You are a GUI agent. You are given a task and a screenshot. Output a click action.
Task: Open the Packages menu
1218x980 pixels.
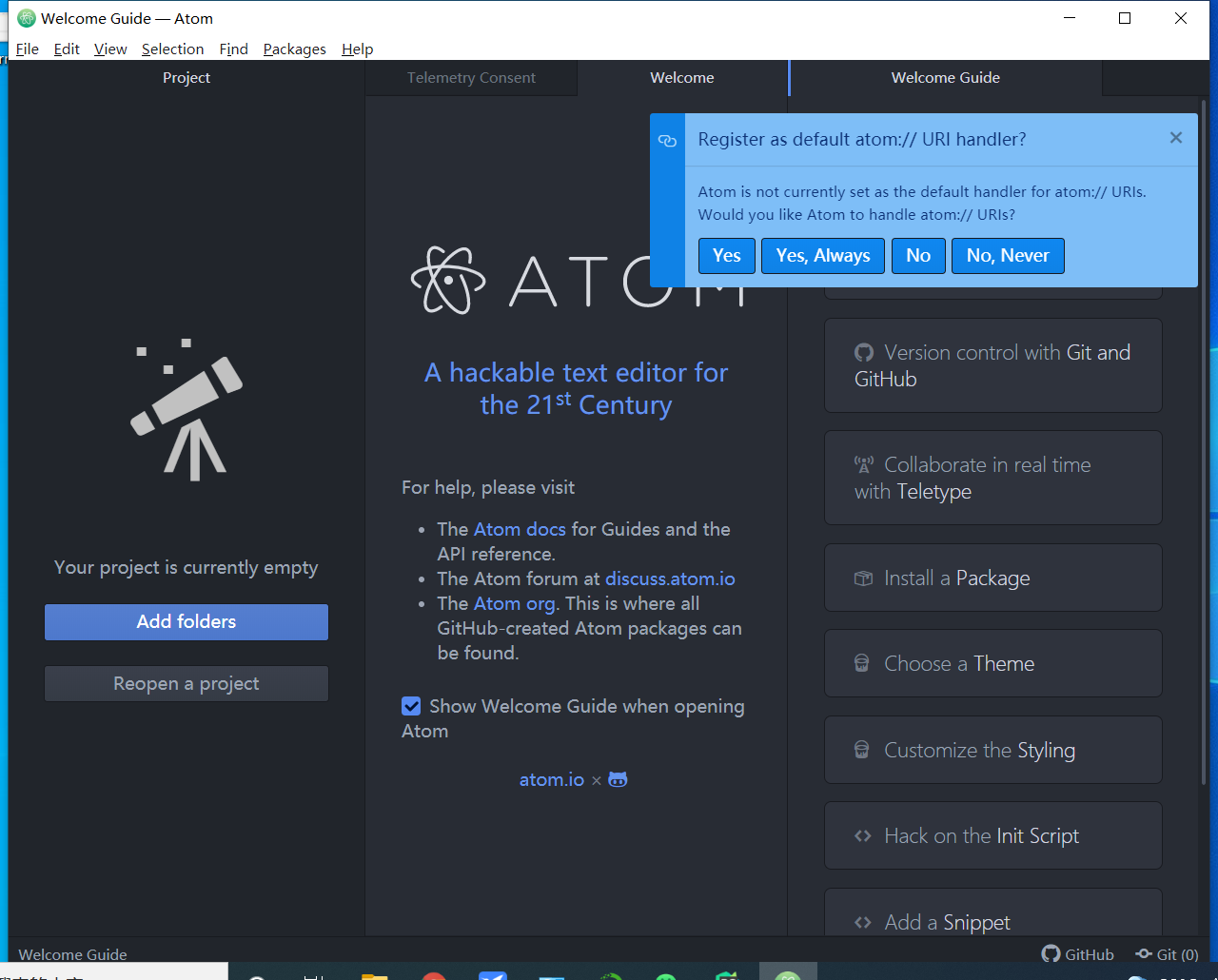(294, 49)
